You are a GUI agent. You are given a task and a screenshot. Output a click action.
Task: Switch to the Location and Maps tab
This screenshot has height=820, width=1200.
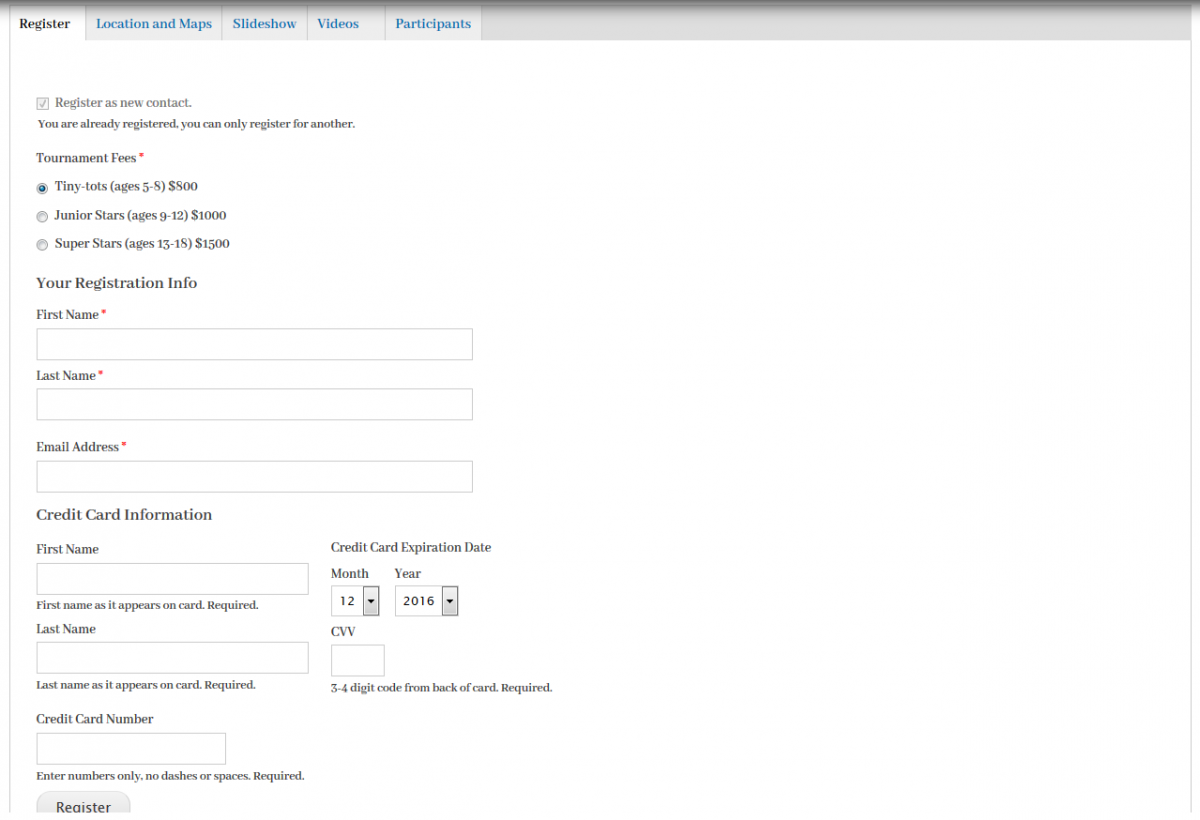(153, 23)
